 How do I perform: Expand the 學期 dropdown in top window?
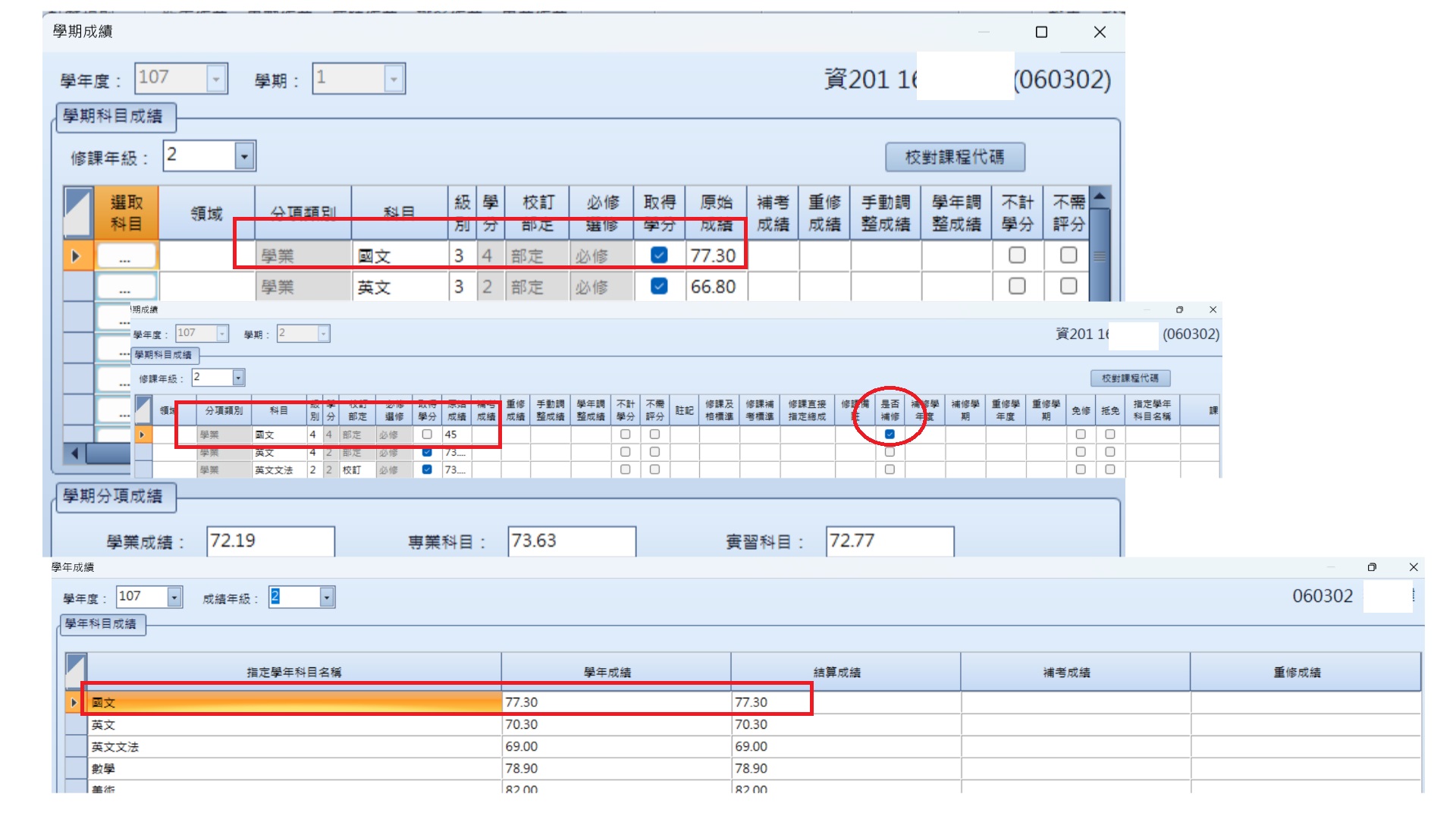pos(393,78)
